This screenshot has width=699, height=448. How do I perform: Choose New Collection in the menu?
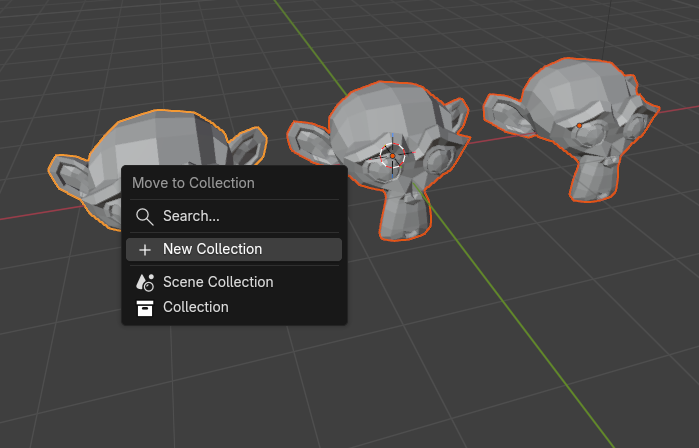234,249
